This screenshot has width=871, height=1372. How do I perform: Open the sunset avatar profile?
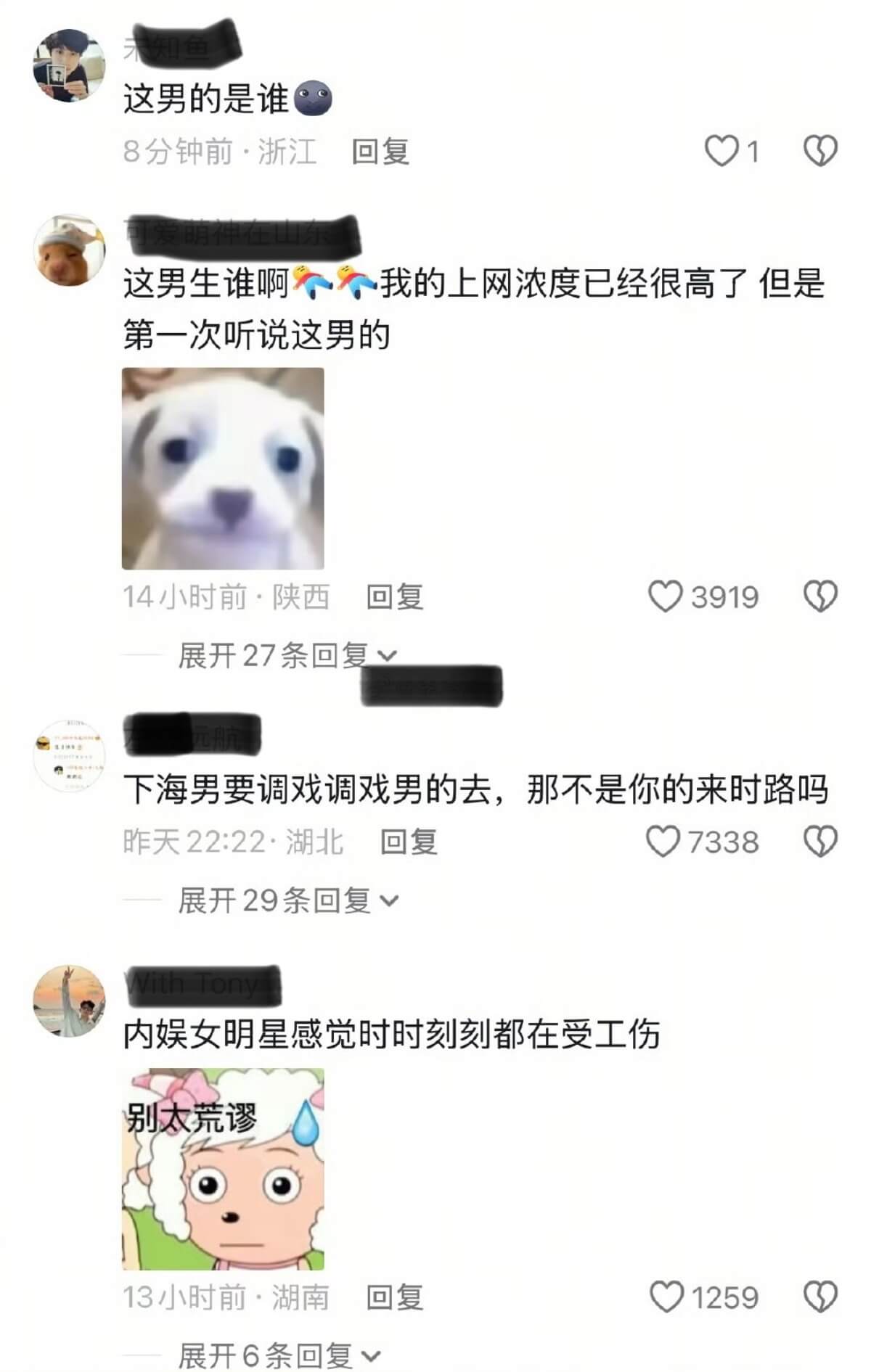70,1001
